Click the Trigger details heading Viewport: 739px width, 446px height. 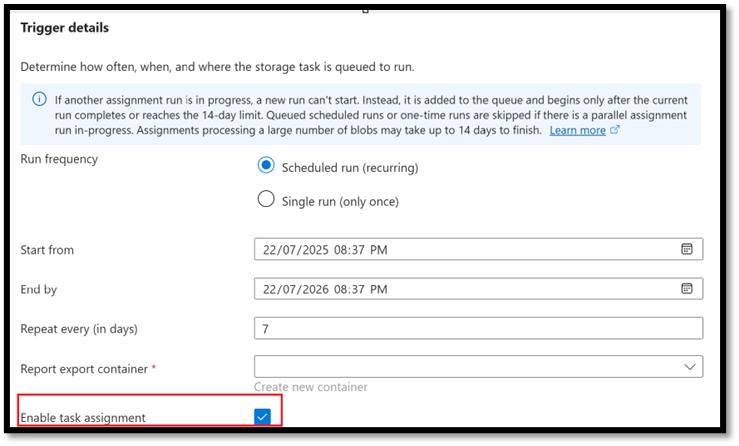pos(65,28)
